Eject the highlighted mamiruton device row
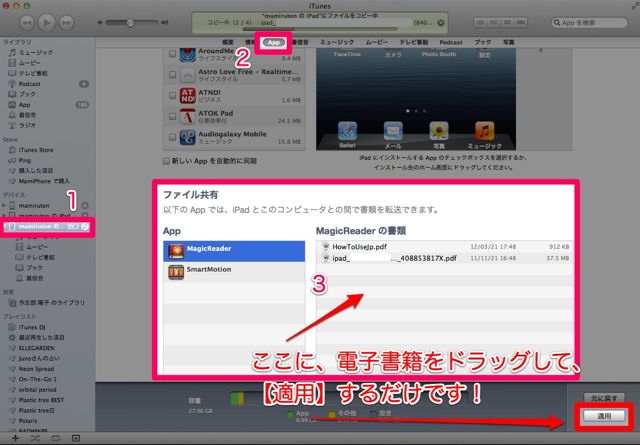The height and width of the screenshot is (445, 640). click(x=85, y=226)
